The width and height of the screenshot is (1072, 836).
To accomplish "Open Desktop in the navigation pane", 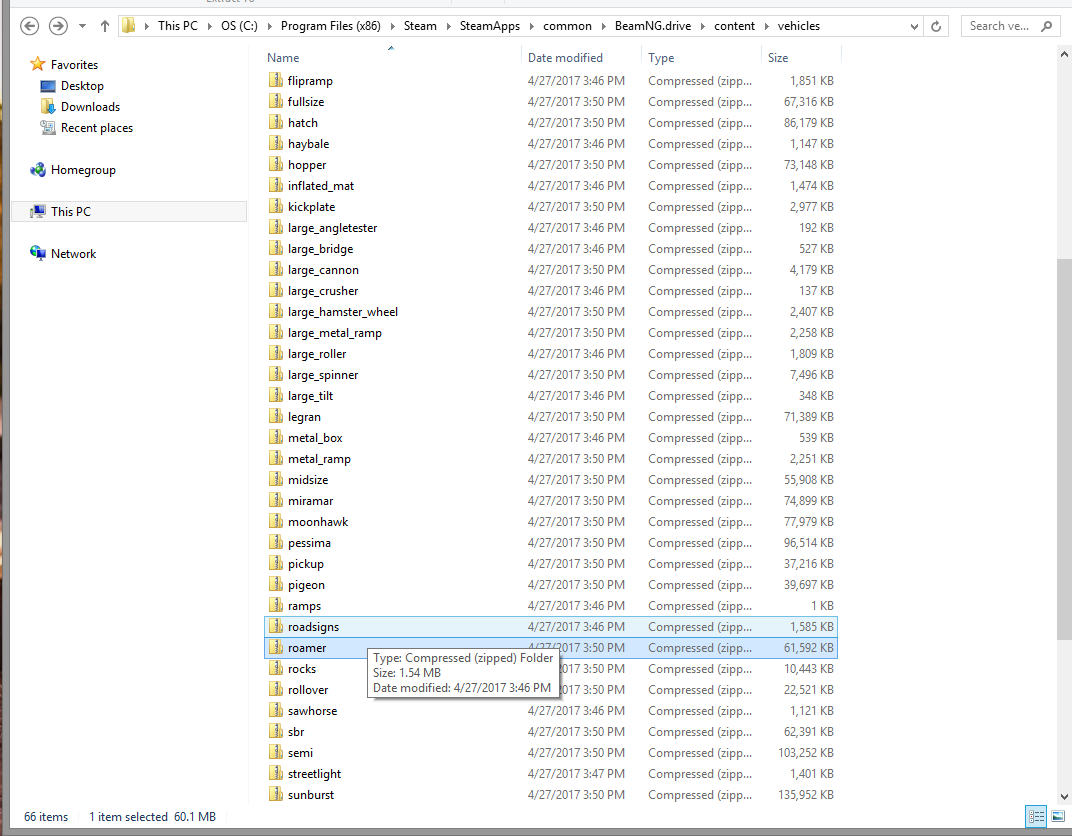I will click(82, 85).
